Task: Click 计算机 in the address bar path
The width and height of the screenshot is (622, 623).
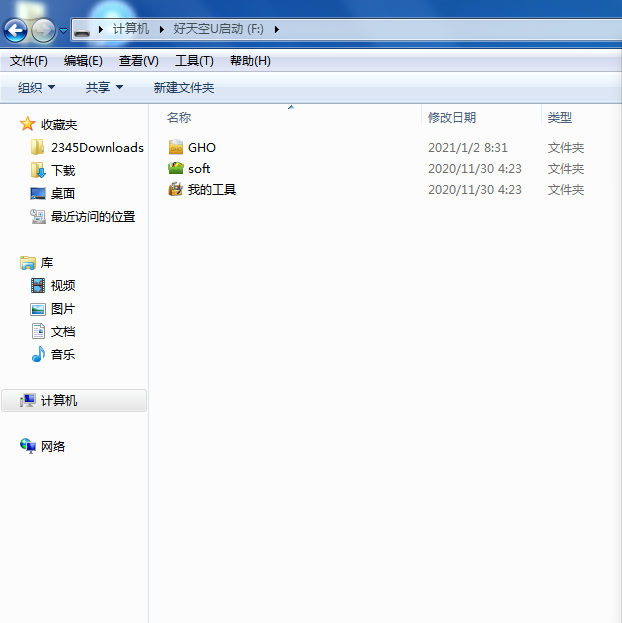Action: (x=131, y=29)
